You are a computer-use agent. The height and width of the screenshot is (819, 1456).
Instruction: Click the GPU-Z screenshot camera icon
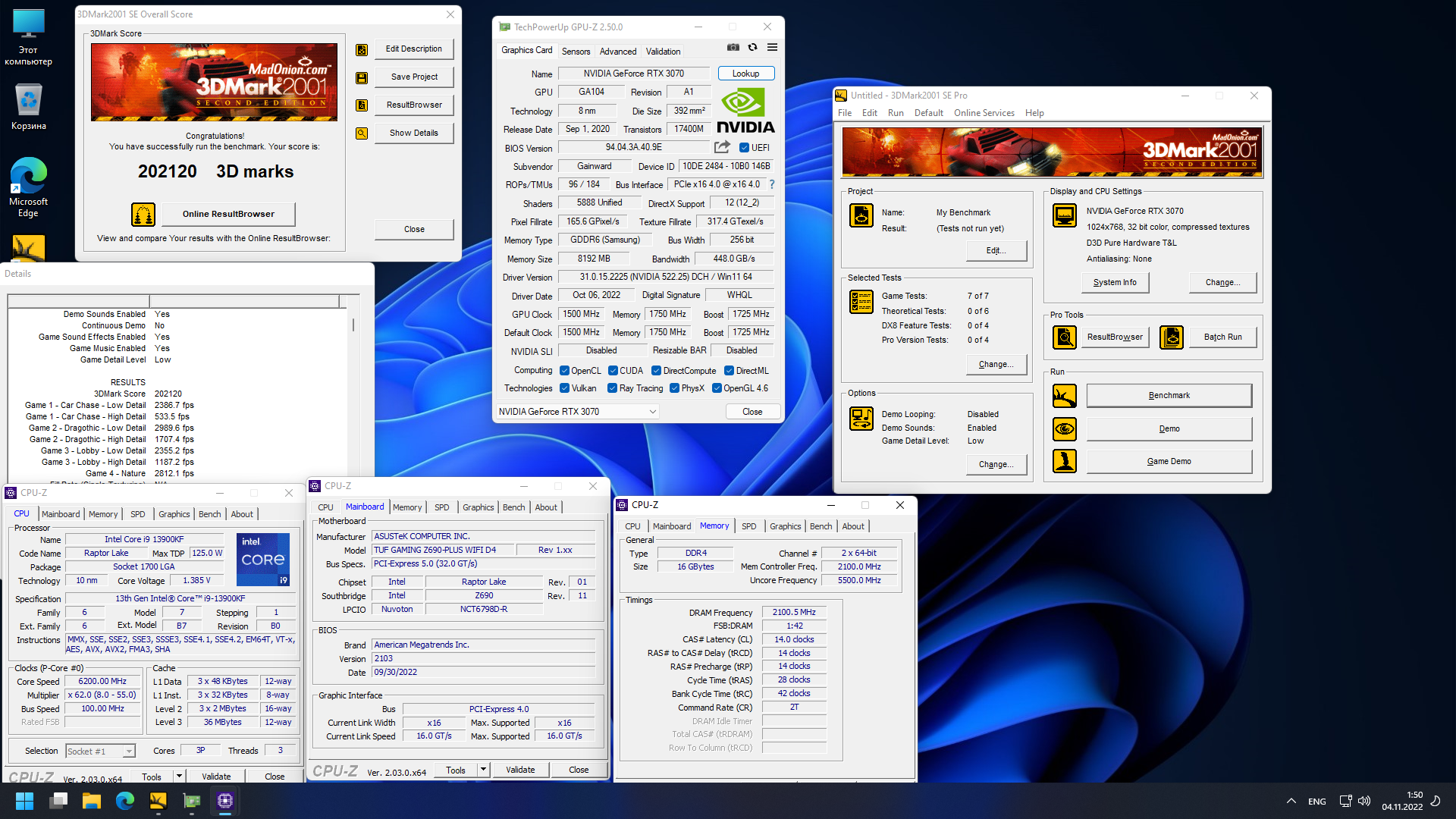click(733, 48)
